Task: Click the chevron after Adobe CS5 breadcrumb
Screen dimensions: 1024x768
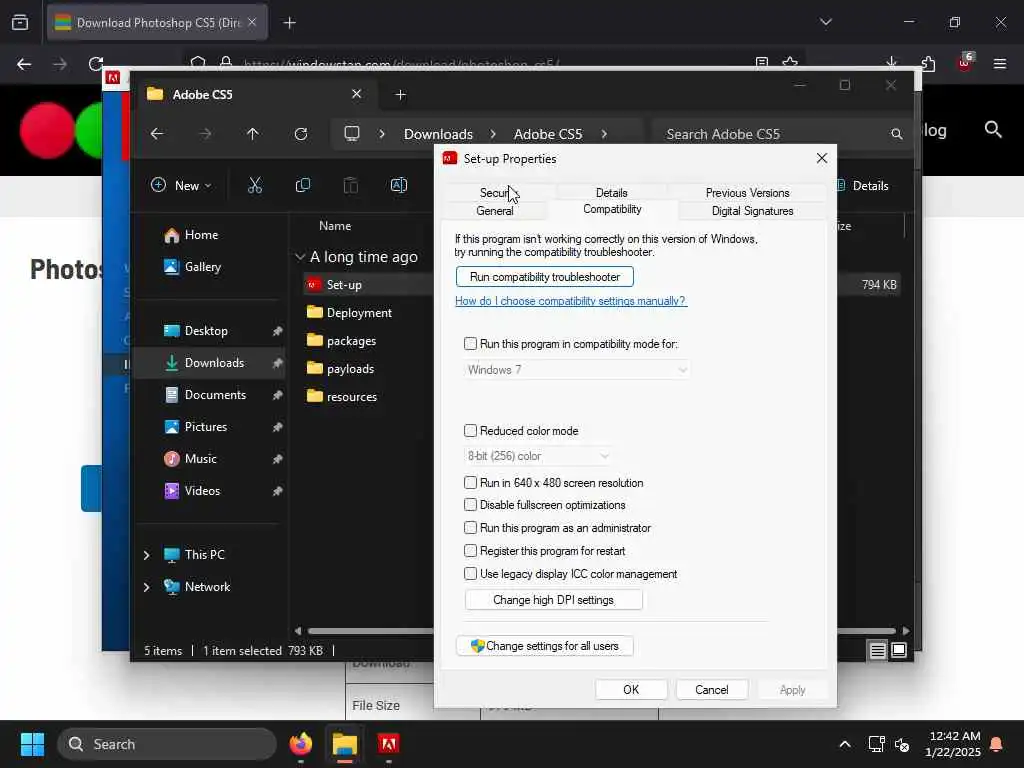Action: tap(604, 134)
